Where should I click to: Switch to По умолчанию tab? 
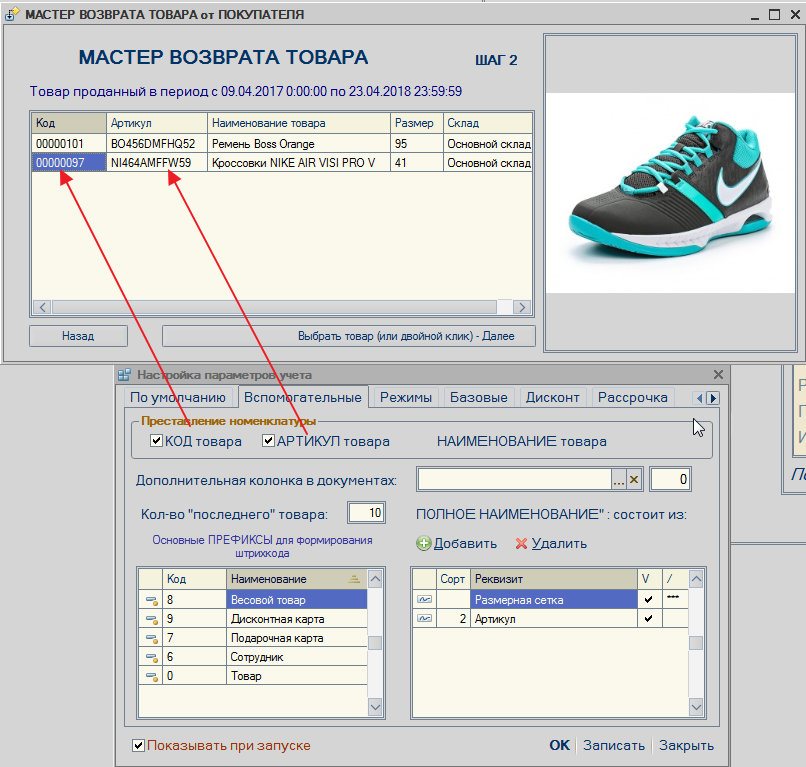point(178,397)
